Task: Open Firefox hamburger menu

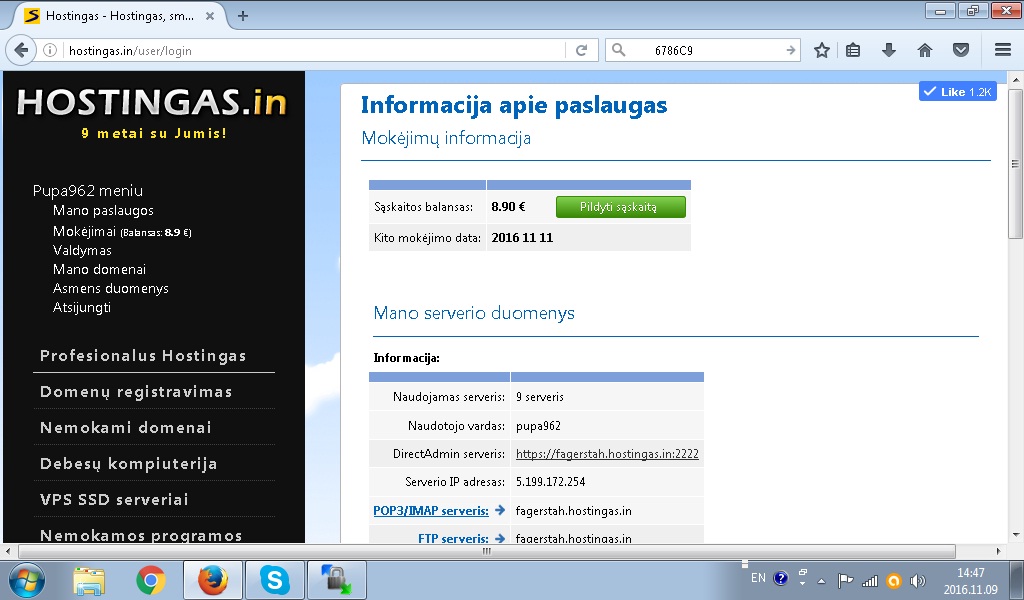Action: pos(1003,50)
